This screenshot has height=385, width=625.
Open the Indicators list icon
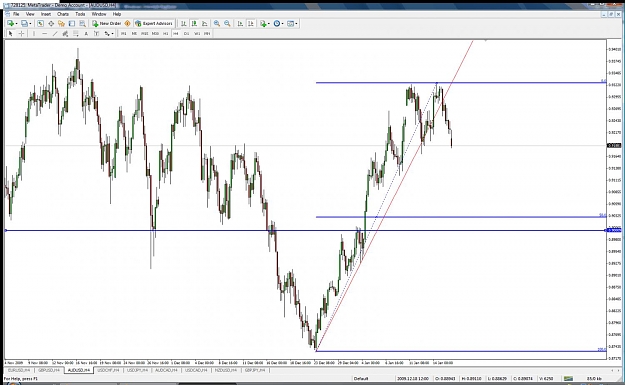pos(263,24)
